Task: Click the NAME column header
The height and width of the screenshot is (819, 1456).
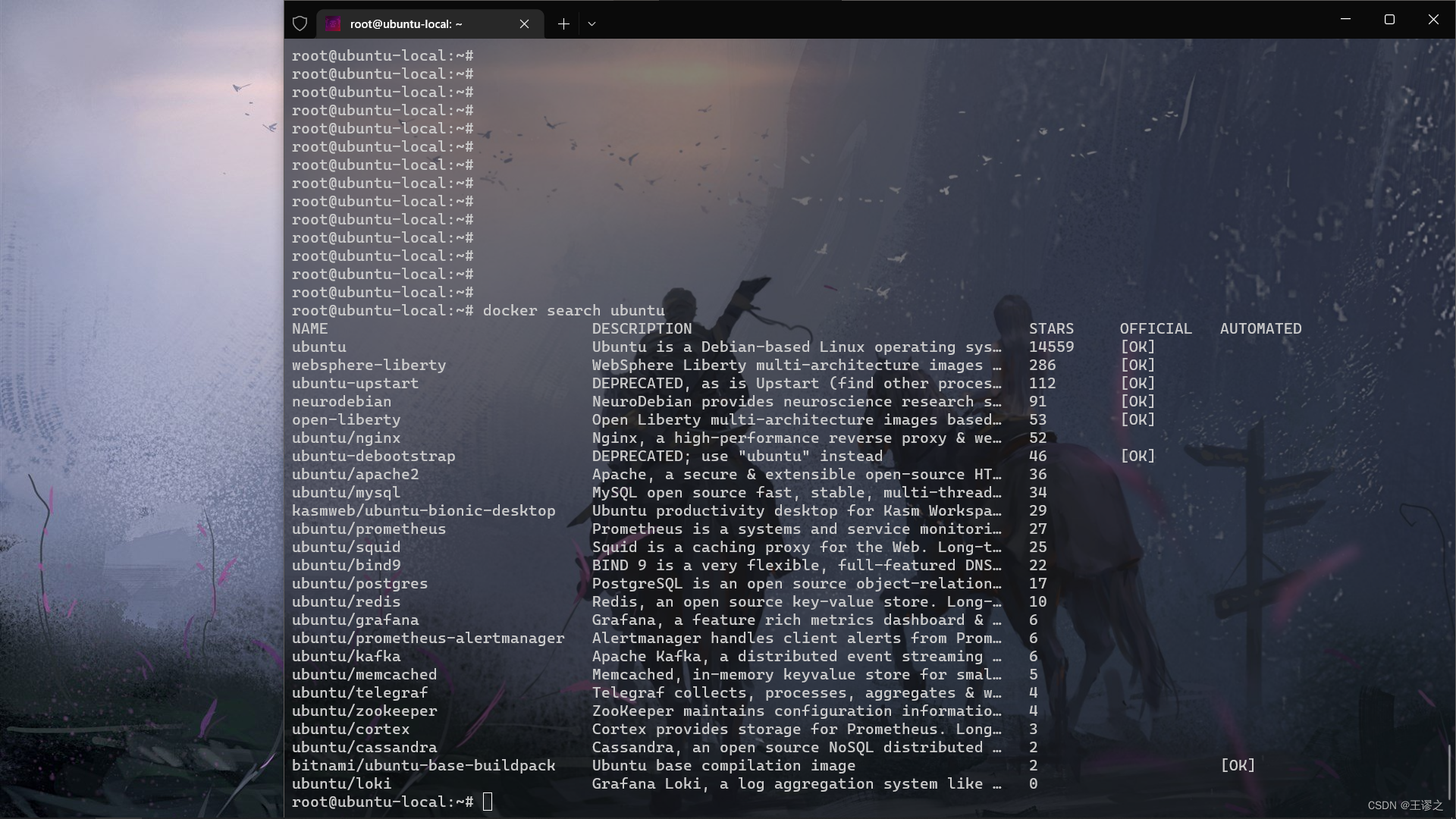Action: 309,328
